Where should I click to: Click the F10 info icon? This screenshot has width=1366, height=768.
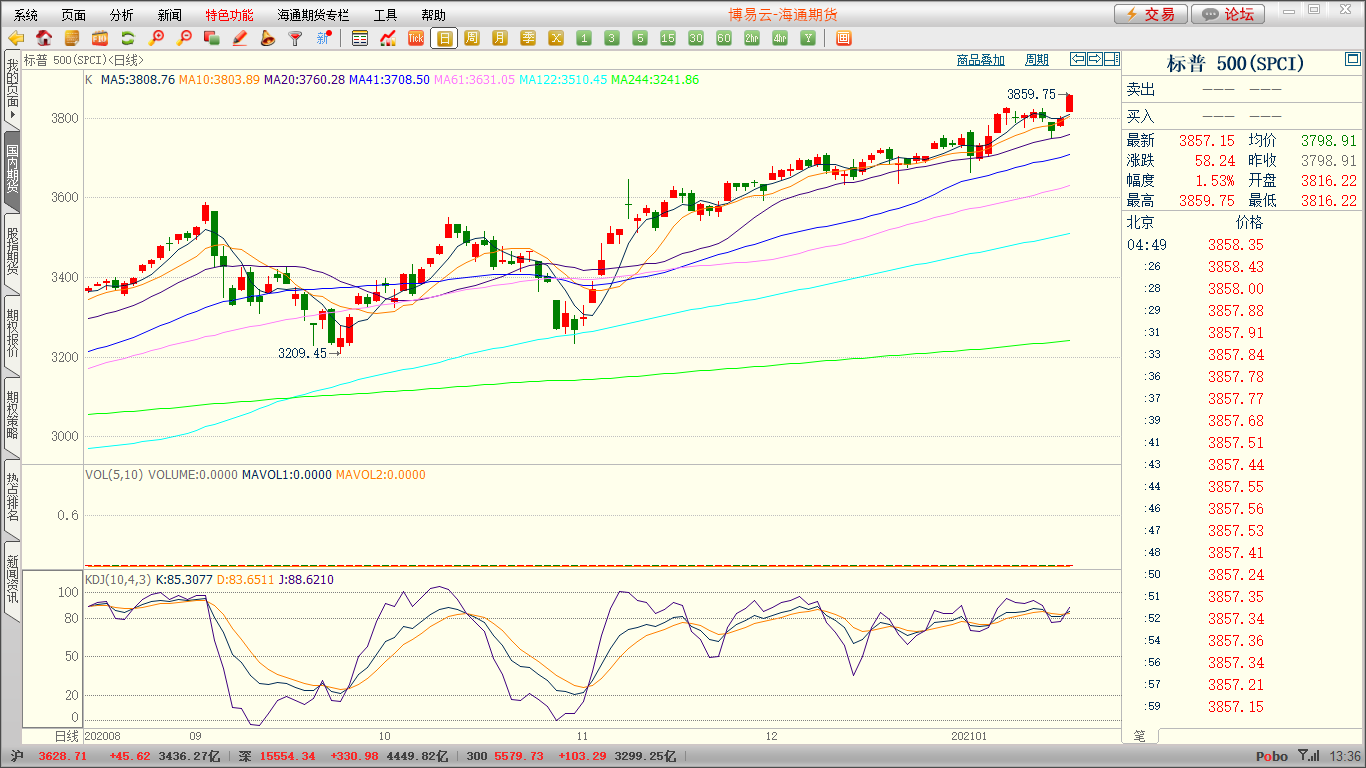point(100,39)
